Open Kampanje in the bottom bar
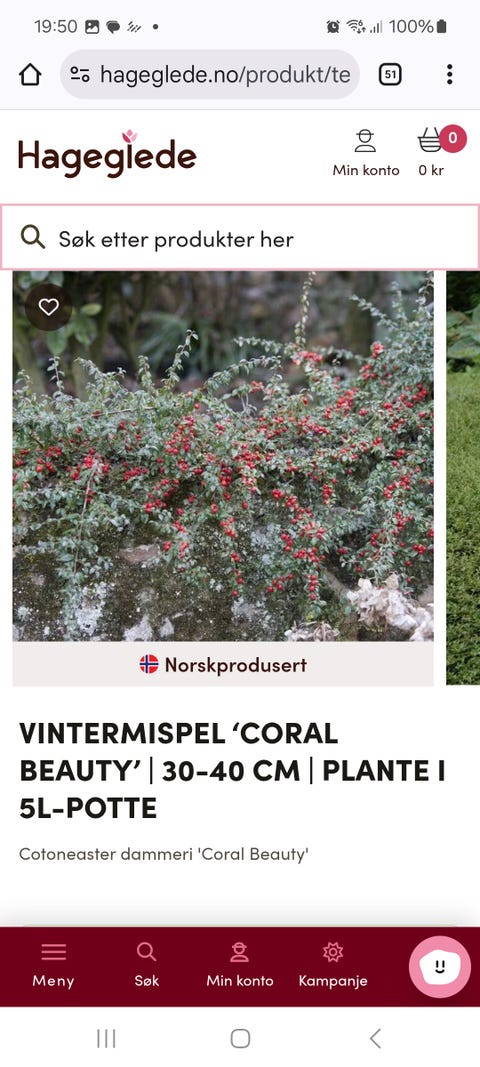 pos(333,965)
